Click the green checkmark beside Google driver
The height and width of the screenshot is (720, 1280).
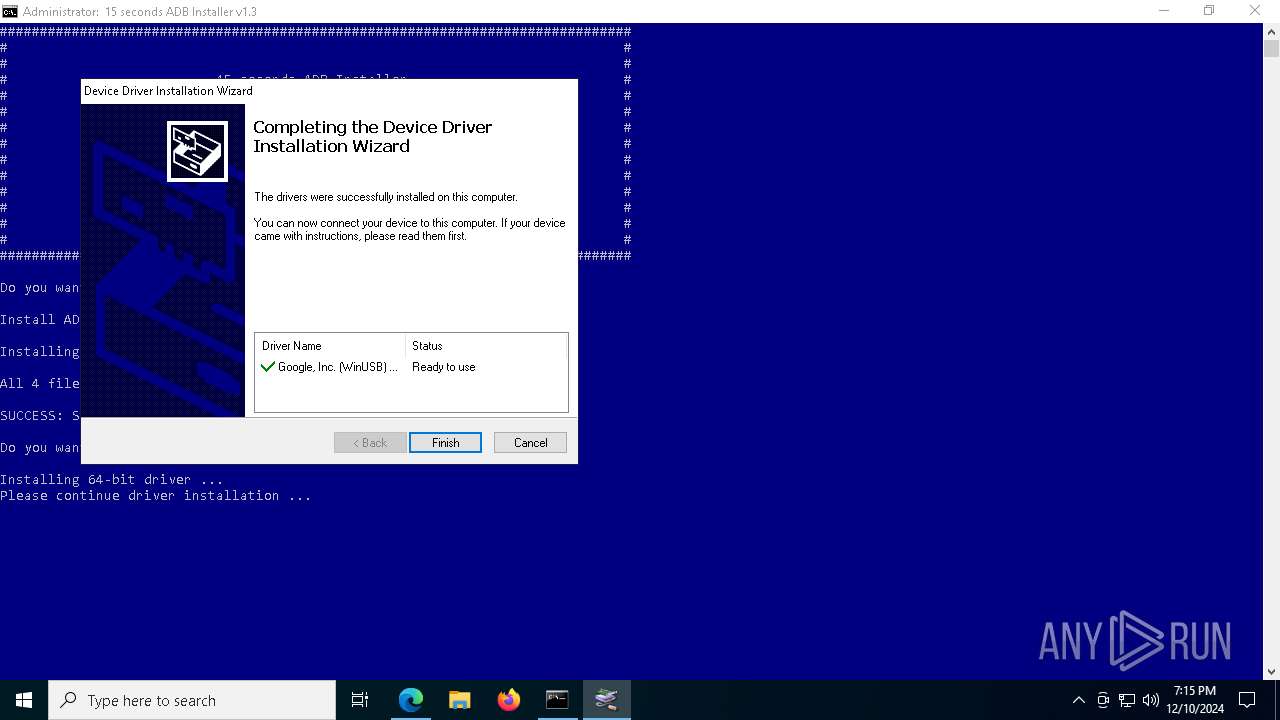(x=267, y=367)
